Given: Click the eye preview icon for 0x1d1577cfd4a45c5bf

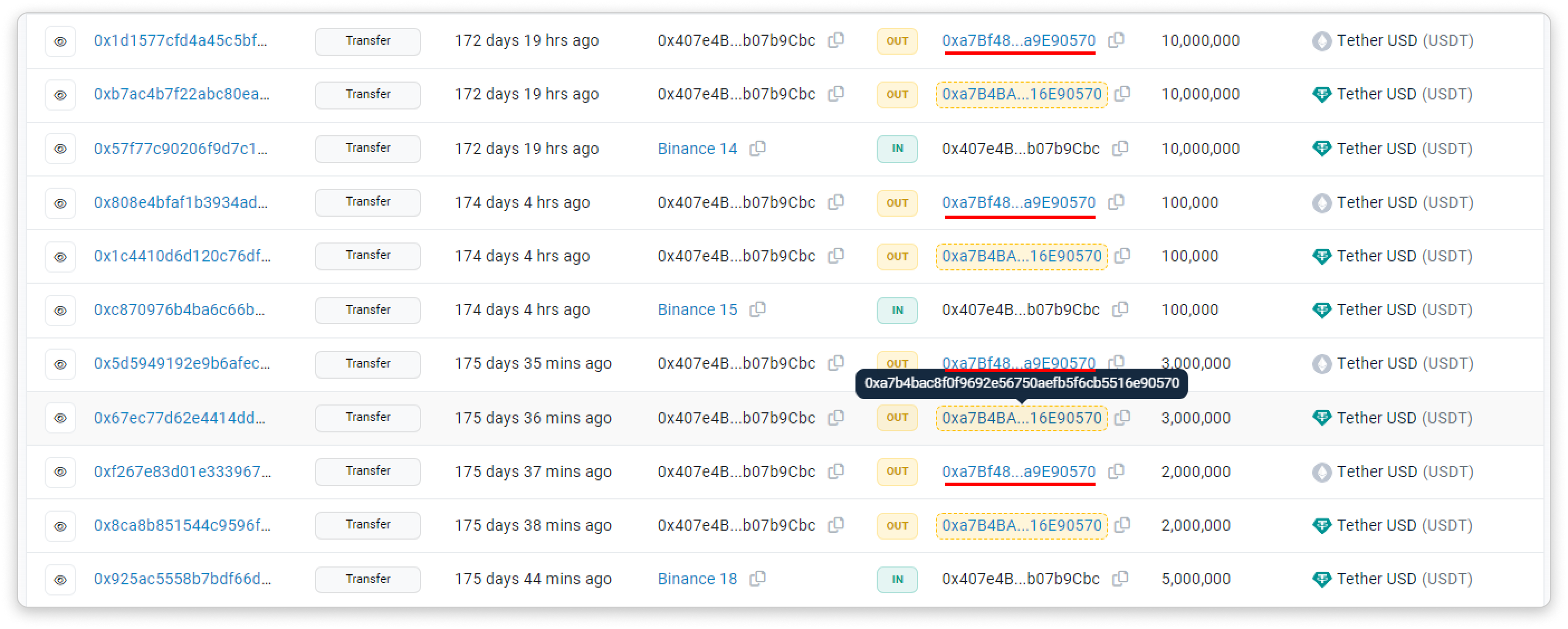Looking at the screenshot, I should pos(60,41).
